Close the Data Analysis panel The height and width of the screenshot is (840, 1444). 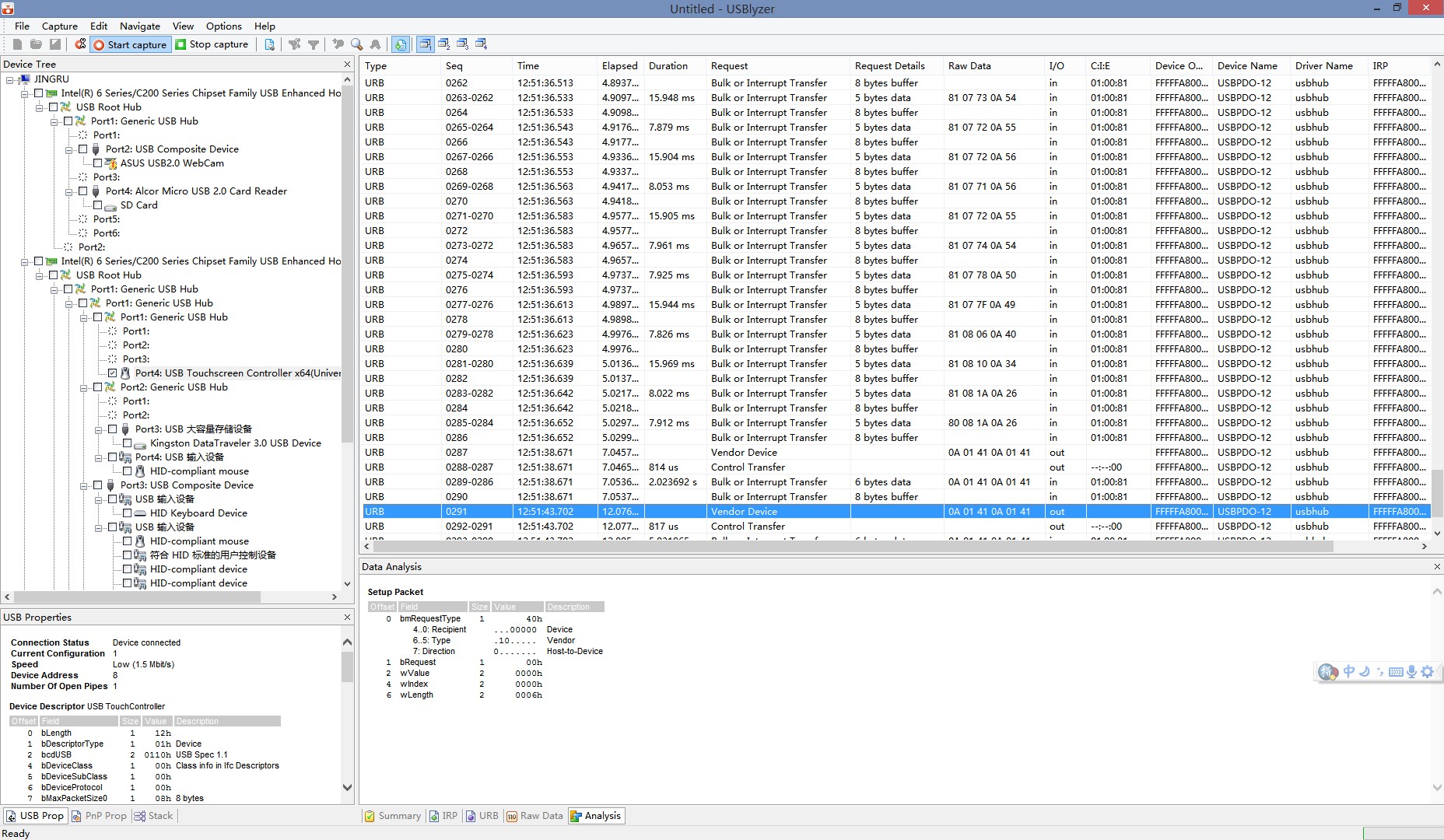[x=1437, y=566]
